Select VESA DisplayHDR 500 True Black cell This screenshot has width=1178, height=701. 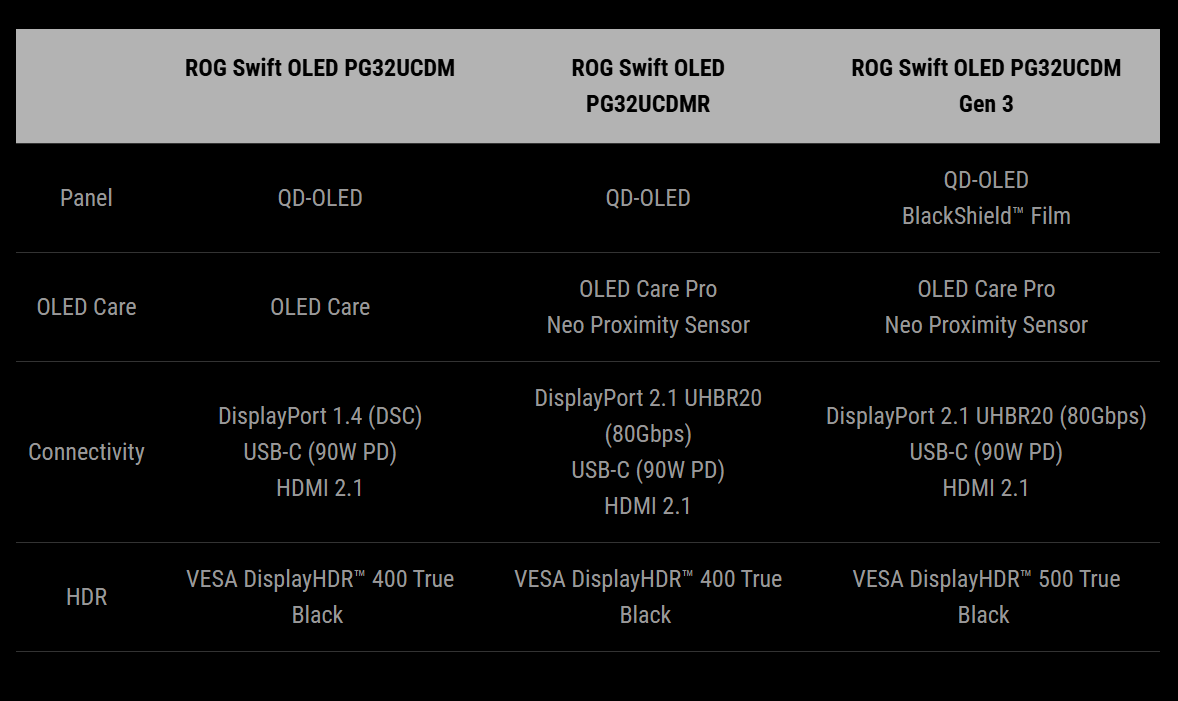(986, 597)
